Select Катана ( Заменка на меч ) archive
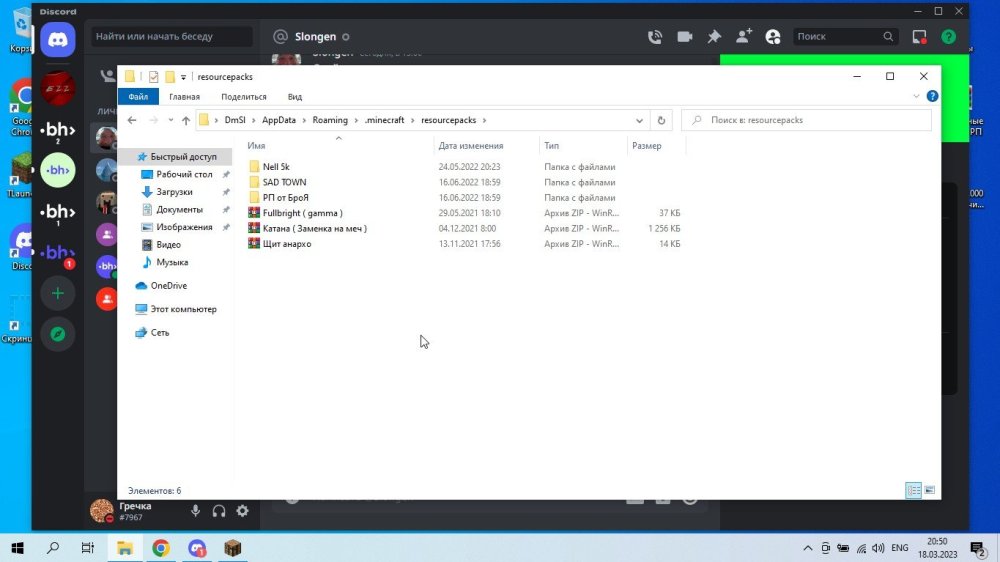 (x=314, y=228)
